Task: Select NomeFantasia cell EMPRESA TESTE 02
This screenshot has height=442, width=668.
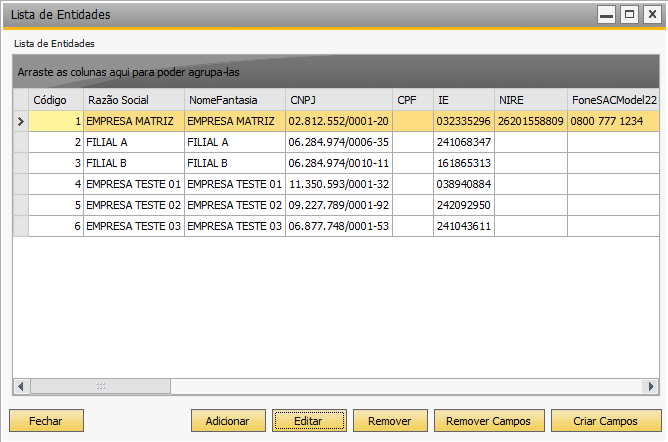Action: point(235,205)
